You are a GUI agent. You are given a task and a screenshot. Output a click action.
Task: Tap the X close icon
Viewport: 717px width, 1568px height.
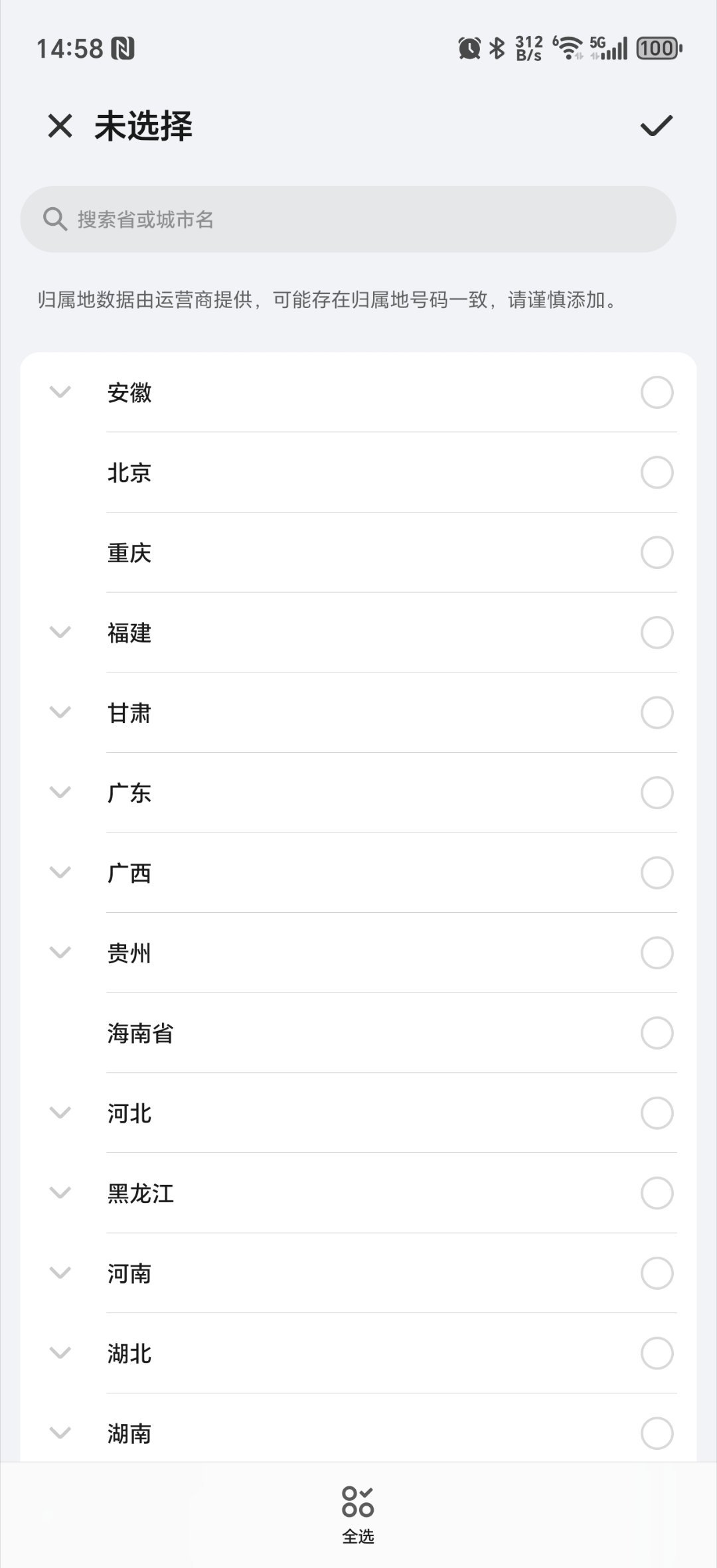pos(60,125)
